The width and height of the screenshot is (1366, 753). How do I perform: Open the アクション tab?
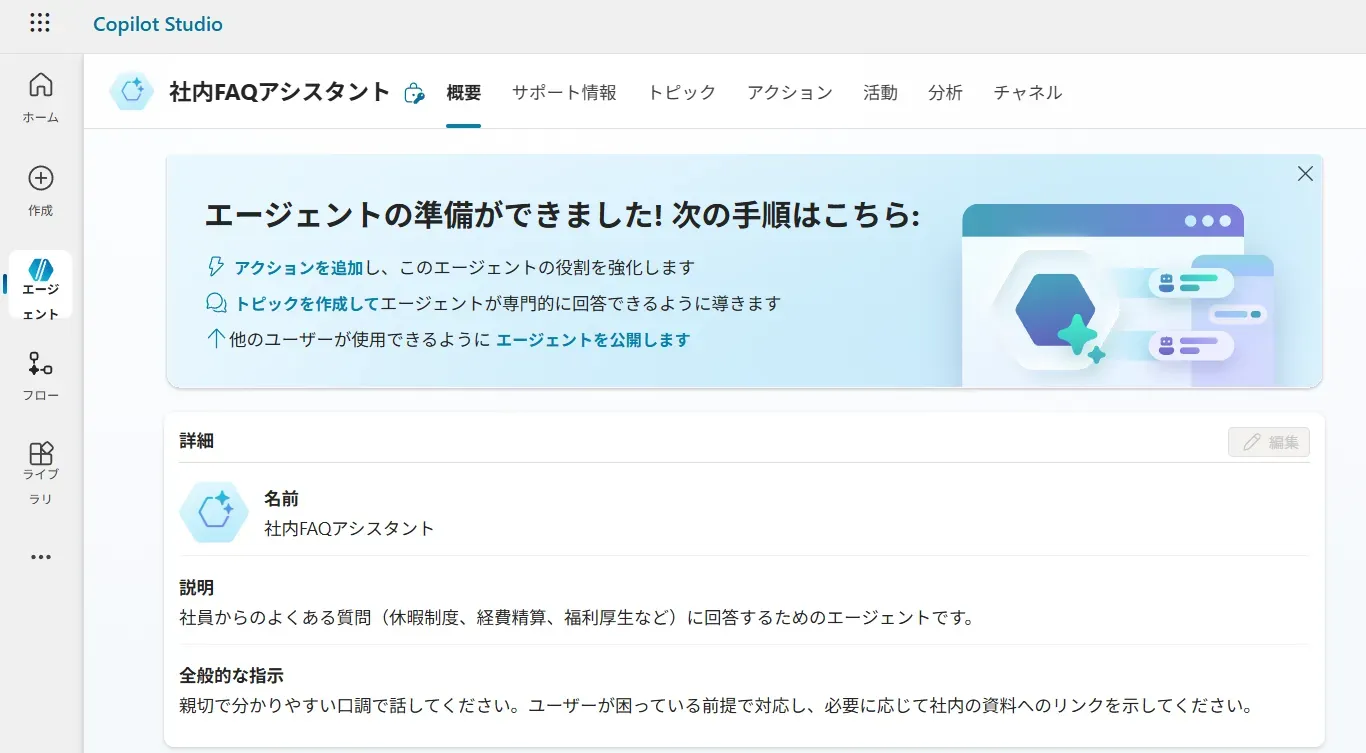(x=789, y=93)
